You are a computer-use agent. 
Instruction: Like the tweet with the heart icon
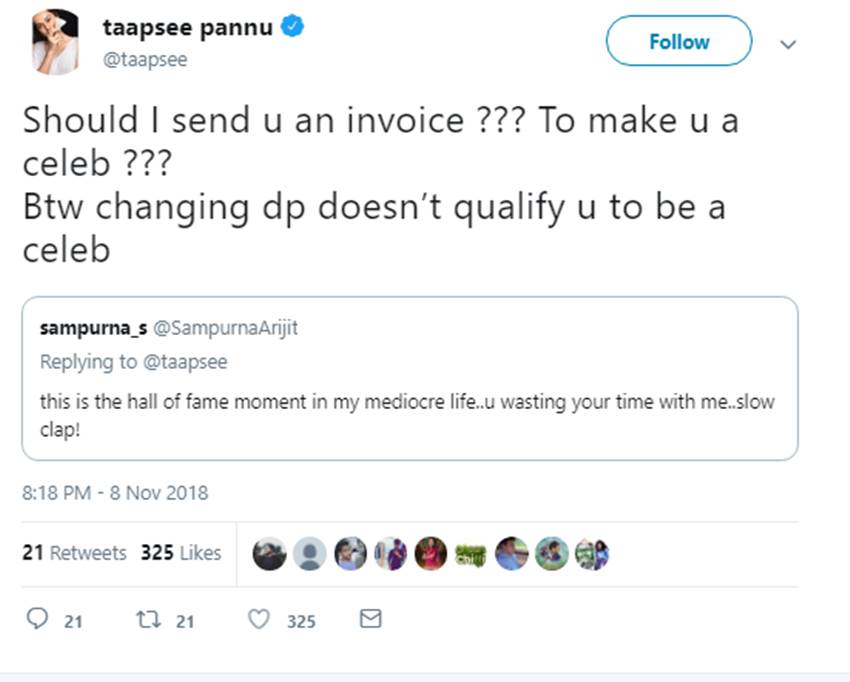tap(259, 620)
